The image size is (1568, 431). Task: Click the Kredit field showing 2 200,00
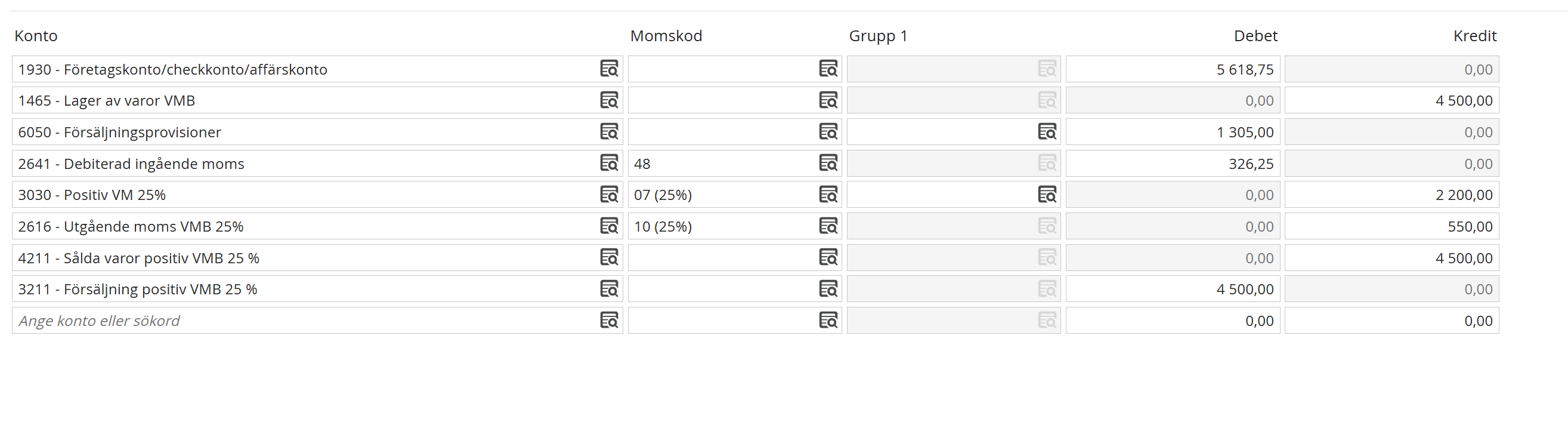[x=1391, y=195]
